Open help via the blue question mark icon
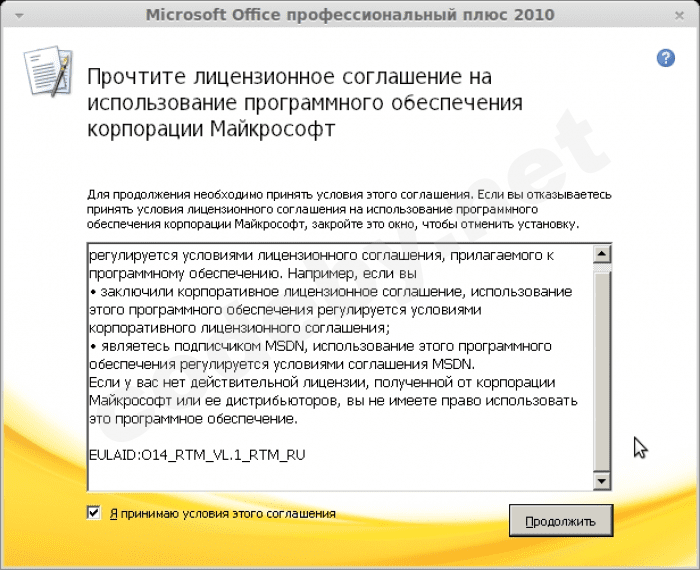Viewport: 700px width, 570px height. click(x=666, y=58)
